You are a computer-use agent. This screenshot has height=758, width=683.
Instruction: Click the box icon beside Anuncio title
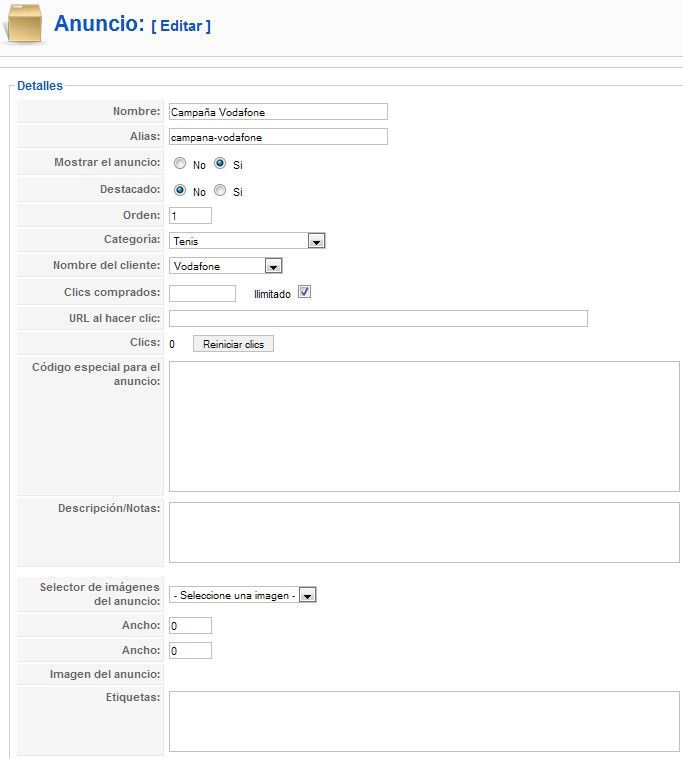(24, 24)
